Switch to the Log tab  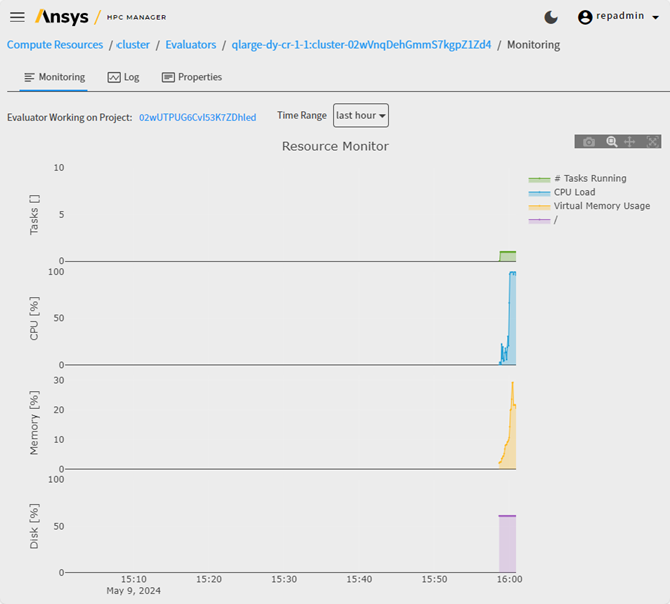(x=123, y=77)
